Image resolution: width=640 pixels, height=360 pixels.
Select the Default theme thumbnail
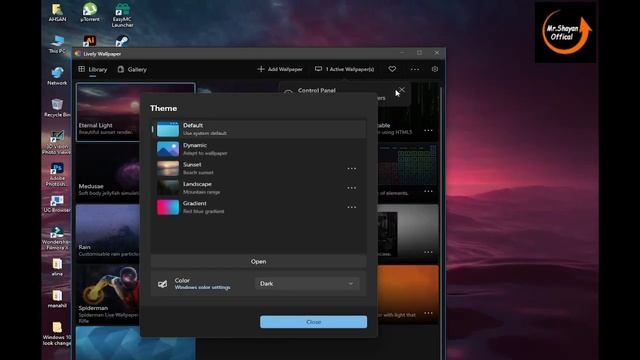(x=168, y=129)
